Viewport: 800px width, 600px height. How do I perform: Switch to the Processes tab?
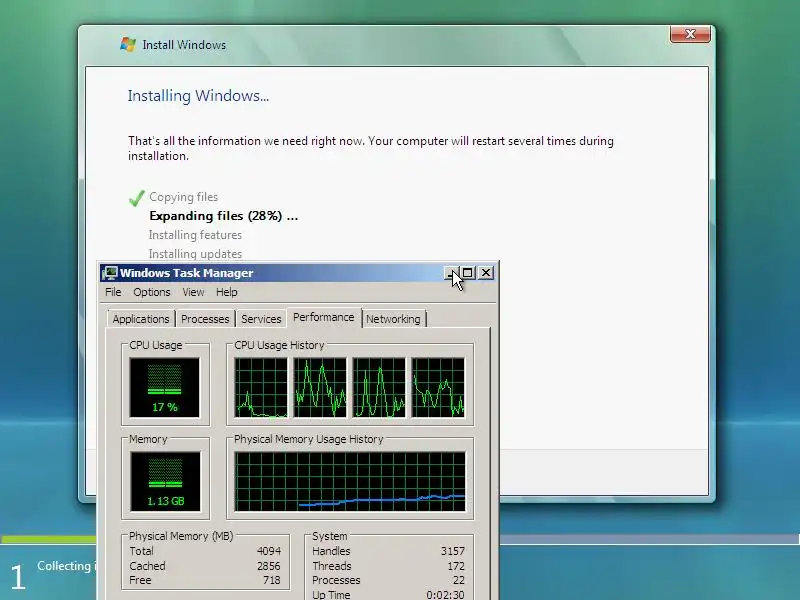[205, 319]
